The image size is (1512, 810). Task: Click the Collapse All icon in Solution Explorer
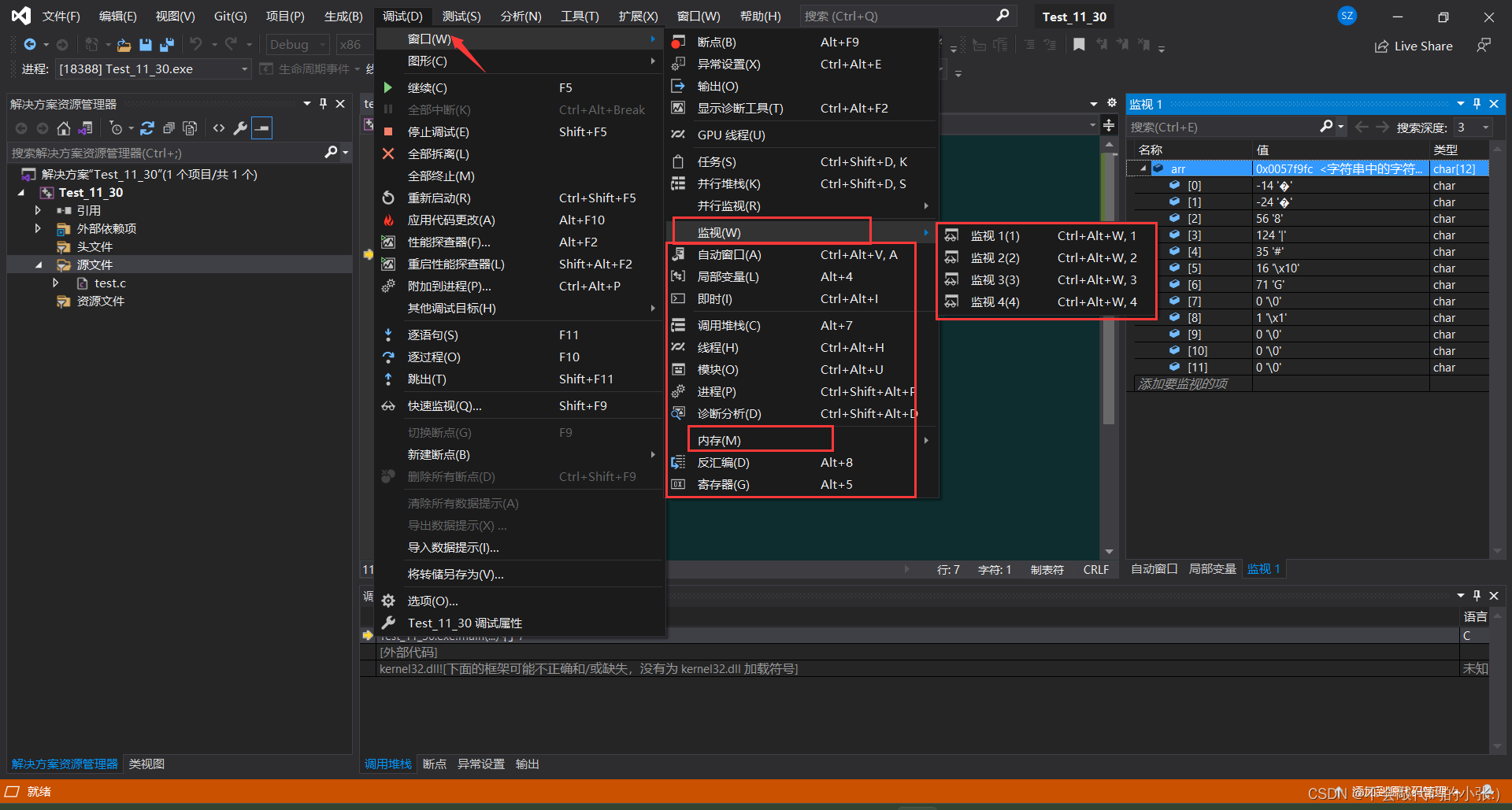tap(169, 128)
